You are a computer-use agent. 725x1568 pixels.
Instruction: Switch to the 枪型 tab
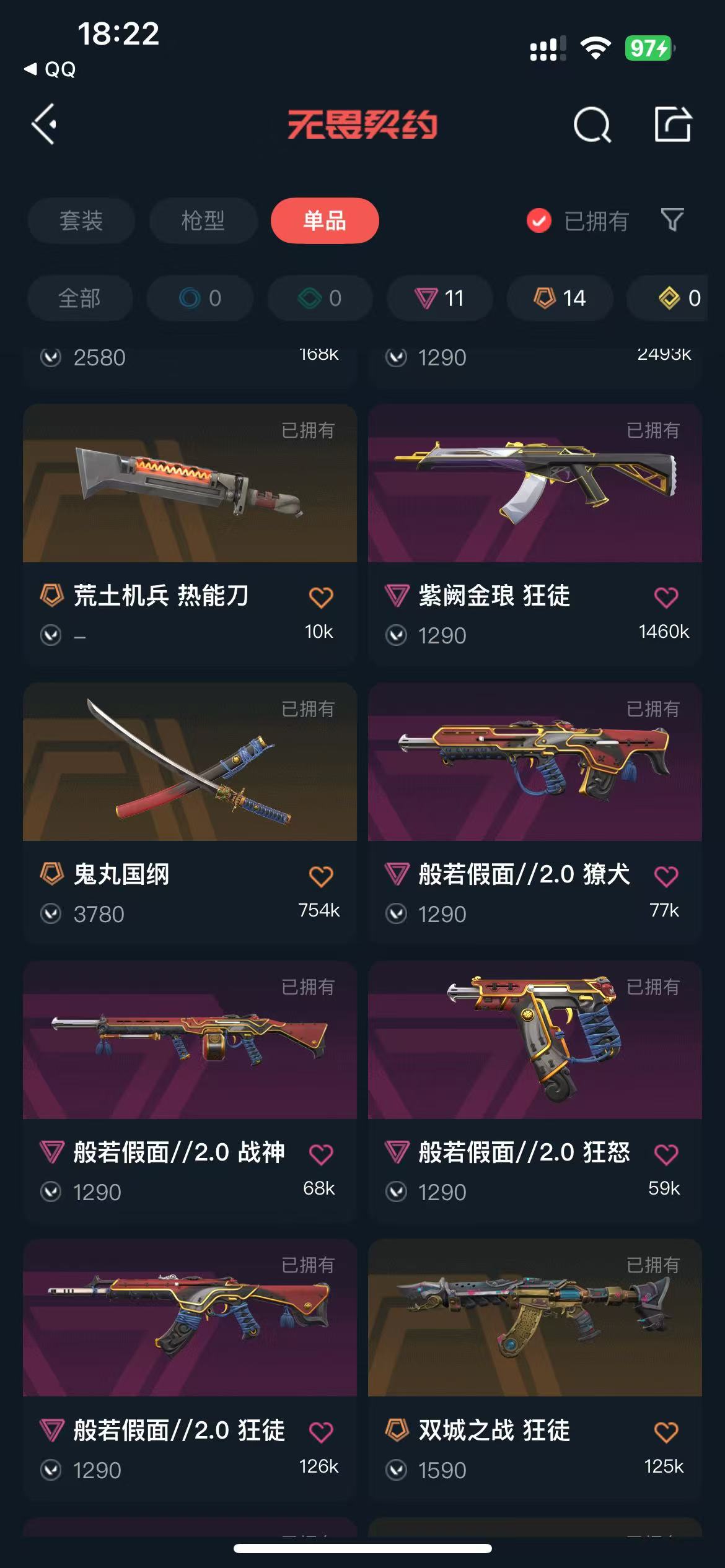203,220
